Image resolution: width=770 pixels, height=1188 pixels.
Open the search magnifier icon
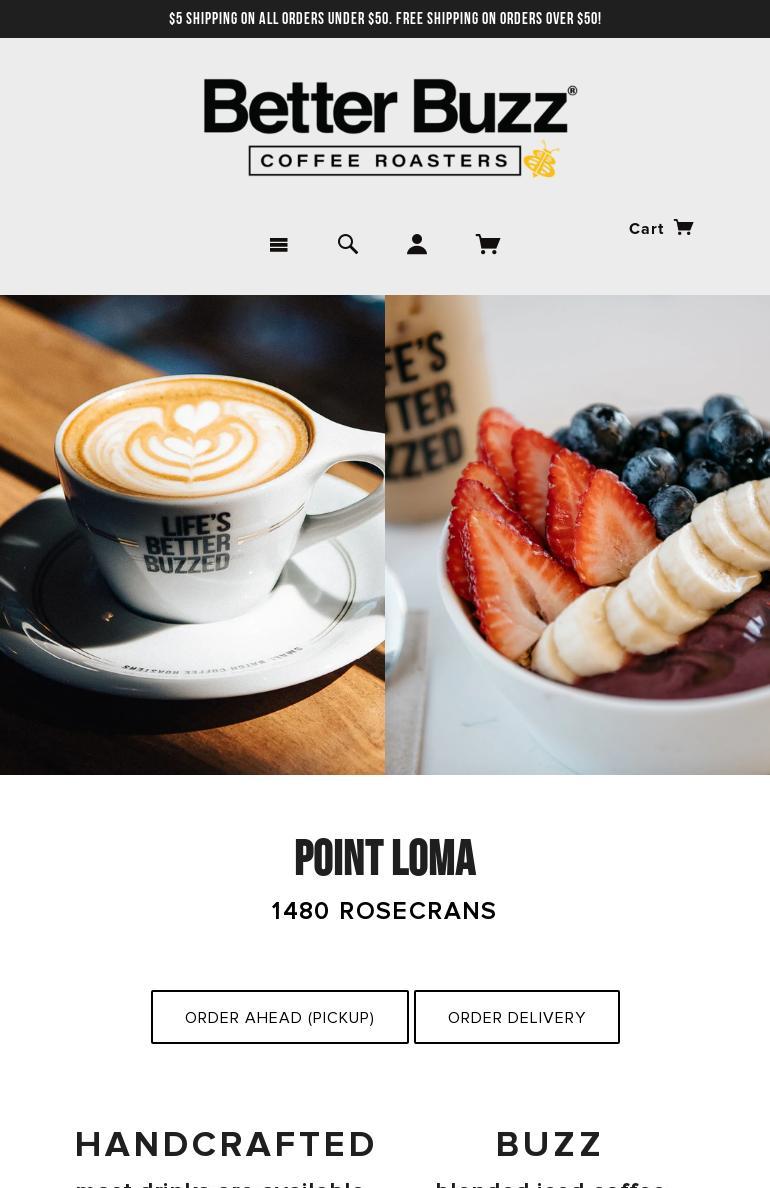(348, 244)
